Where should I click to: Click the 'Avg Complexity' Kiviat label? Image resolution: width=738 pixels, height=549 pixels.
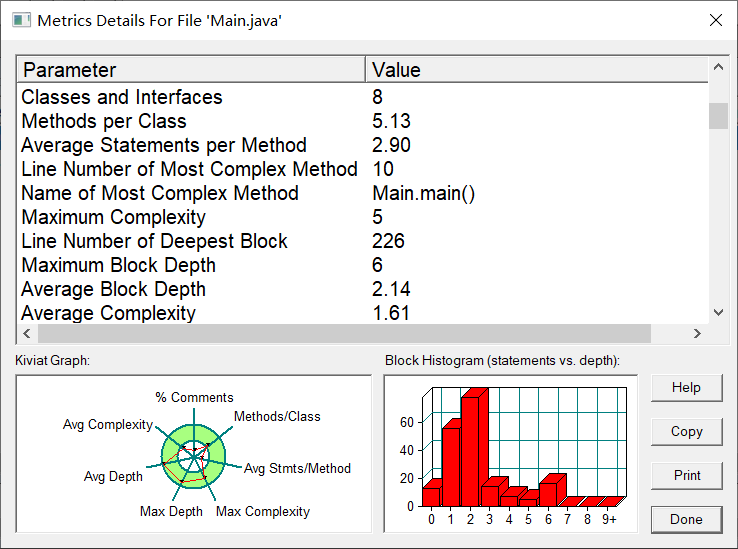(x=108, y=424)
